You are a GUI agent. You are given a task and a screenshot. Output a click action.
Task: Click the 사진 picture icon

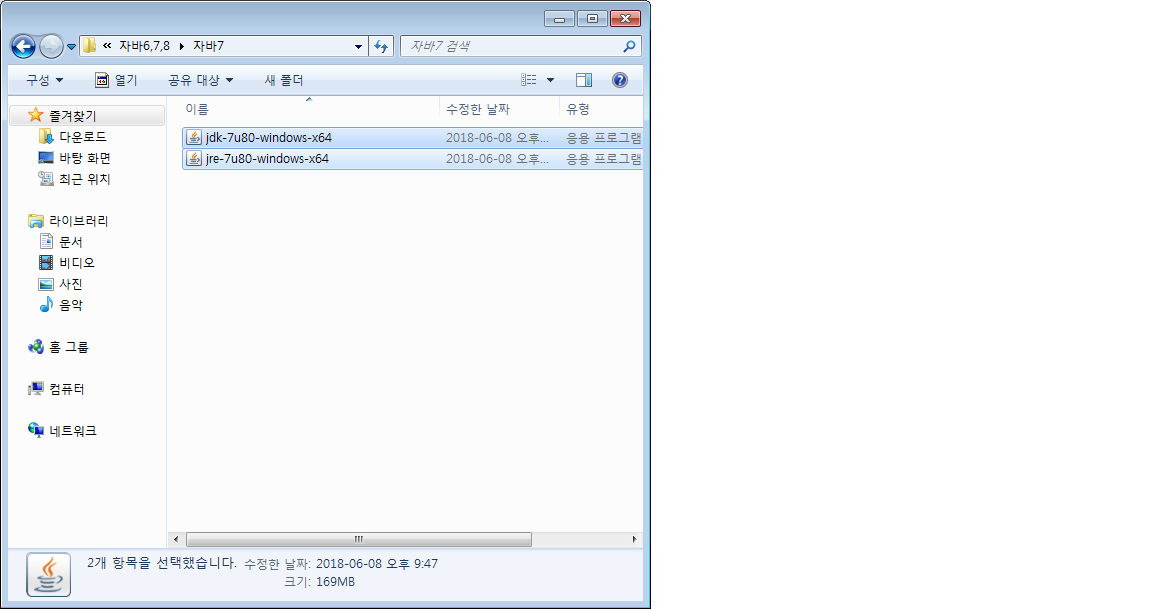[46, 284]
